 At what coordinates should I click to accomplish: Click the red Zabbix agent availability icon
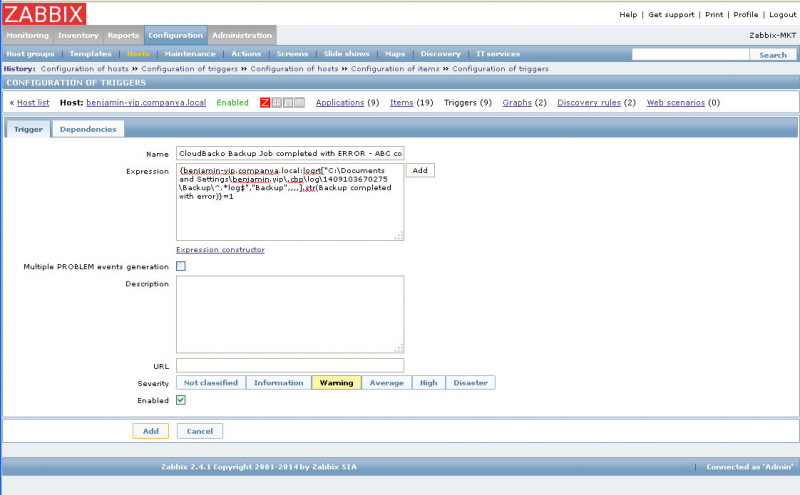[265, 103]
